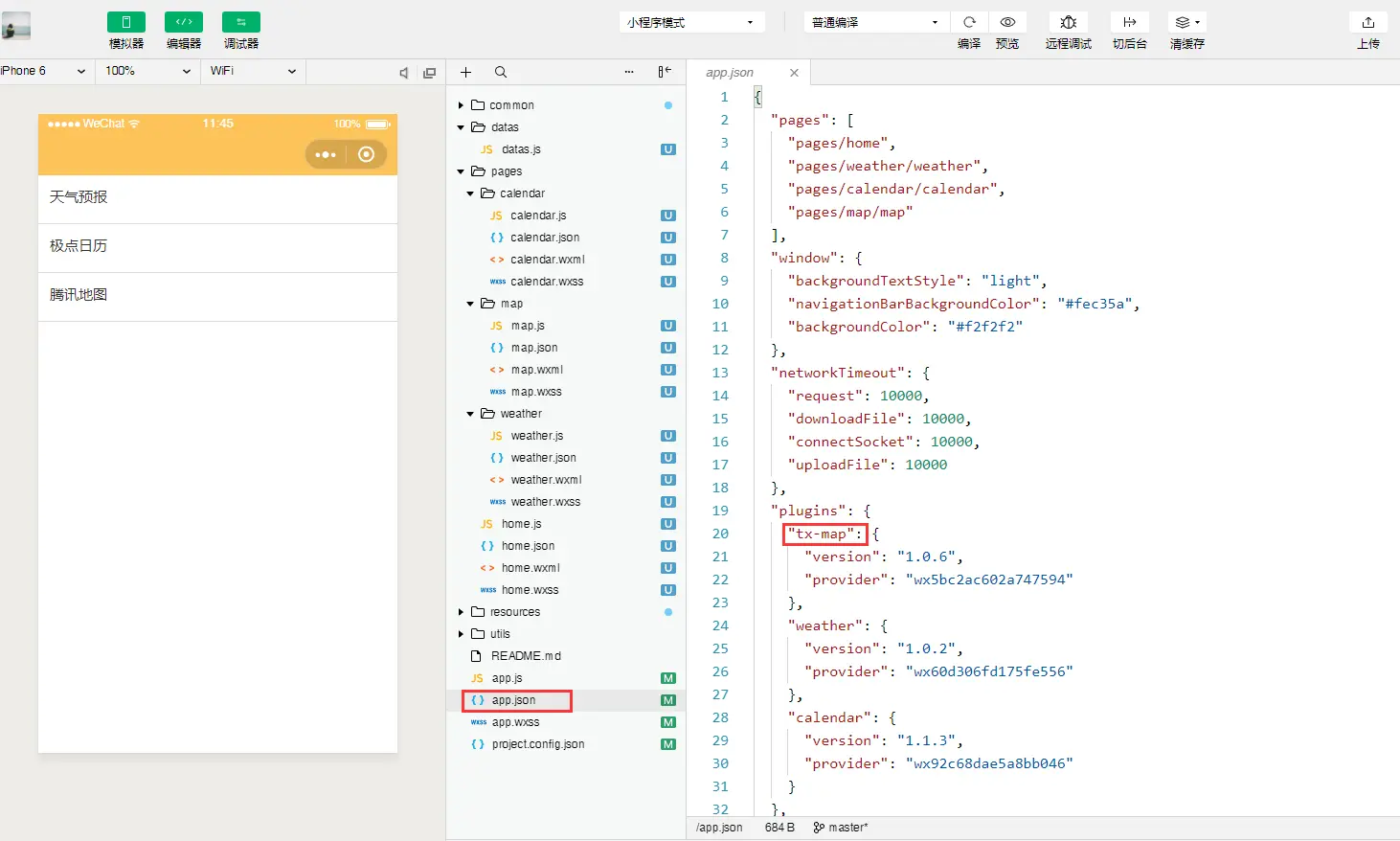Click the compile (编译) refresh icon
The width and height of the screenshot is (1400, 841).
[969, 22]
